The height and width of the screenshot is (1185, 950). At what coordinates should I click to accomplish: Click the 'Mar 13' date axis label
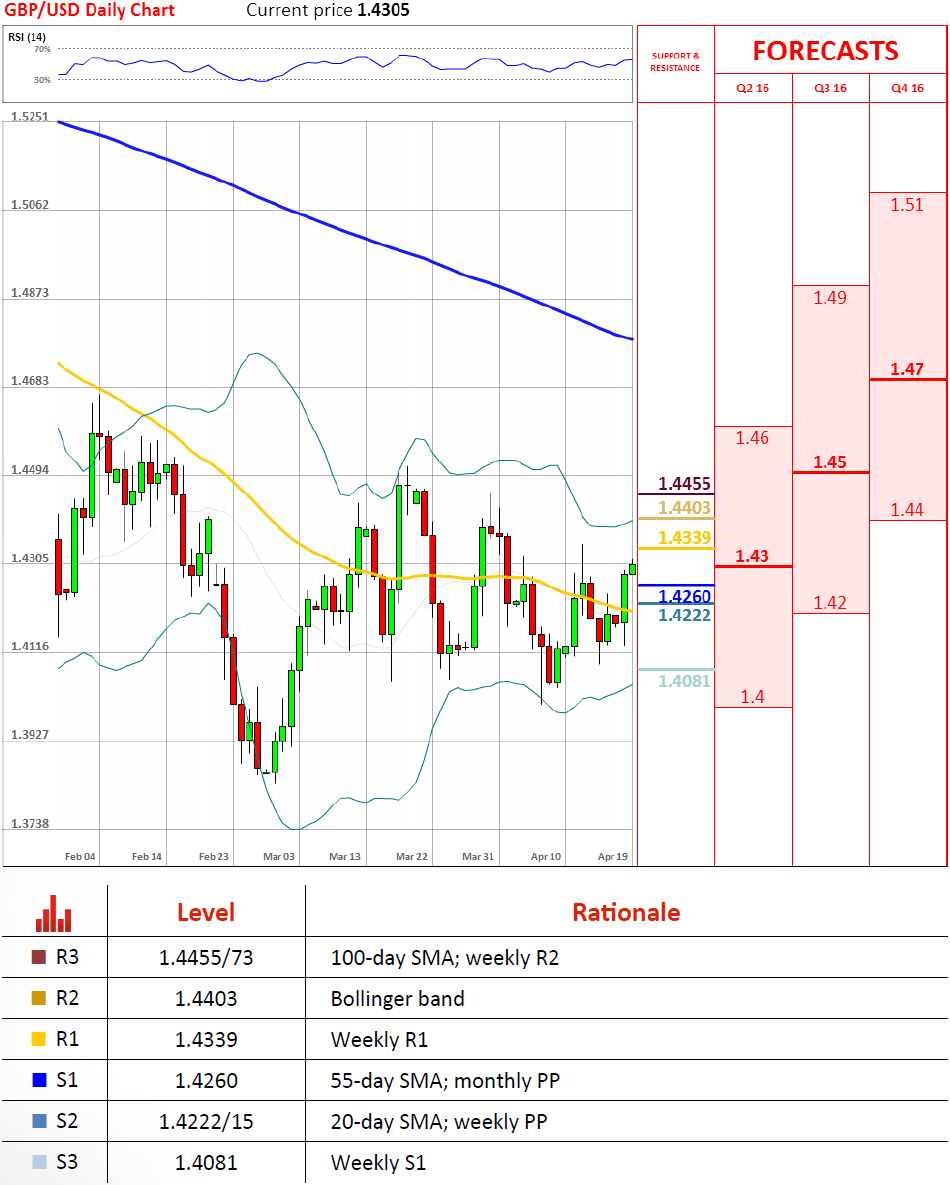click(345, 856)
